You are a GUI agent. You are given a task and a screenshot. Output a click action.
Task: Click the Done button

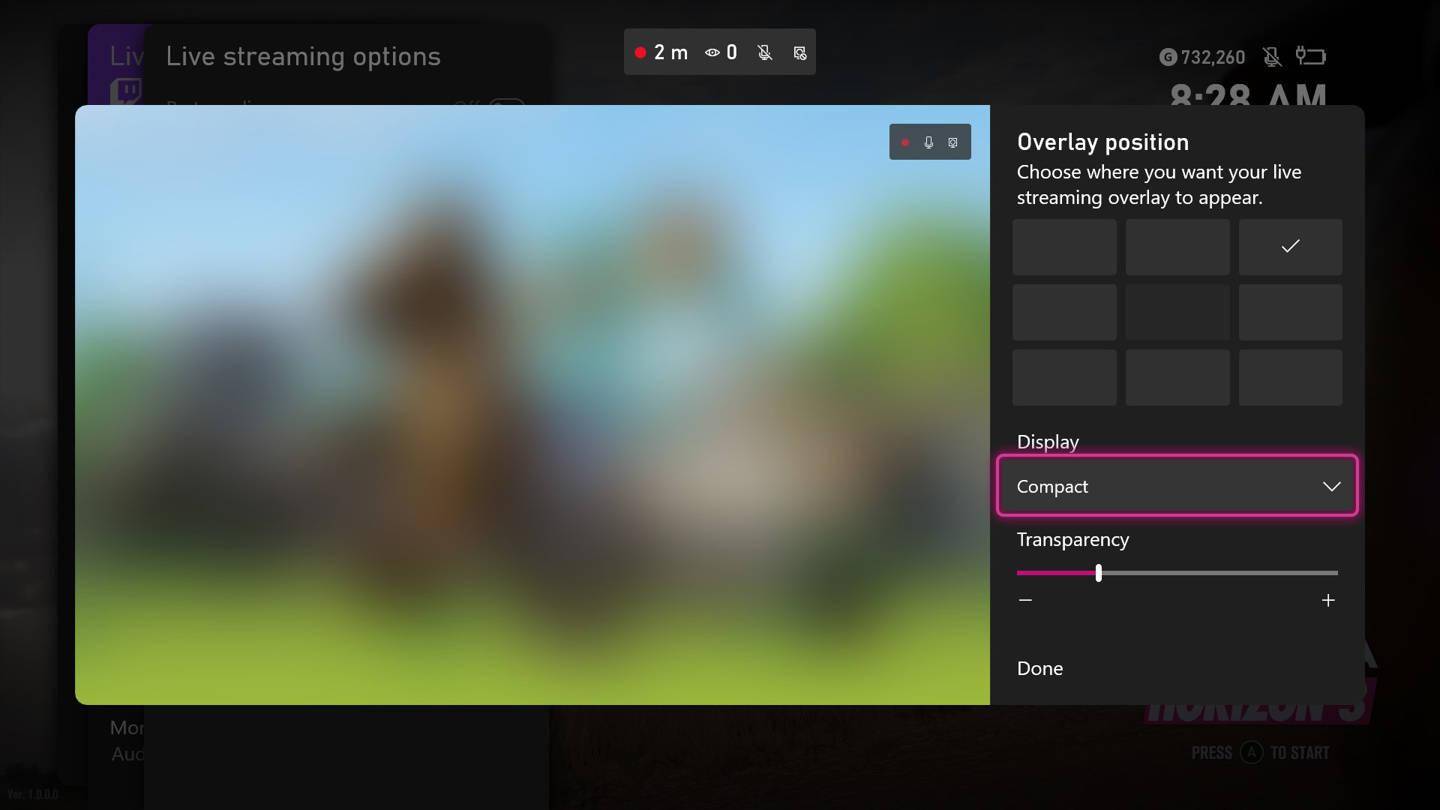(1039, 668)
